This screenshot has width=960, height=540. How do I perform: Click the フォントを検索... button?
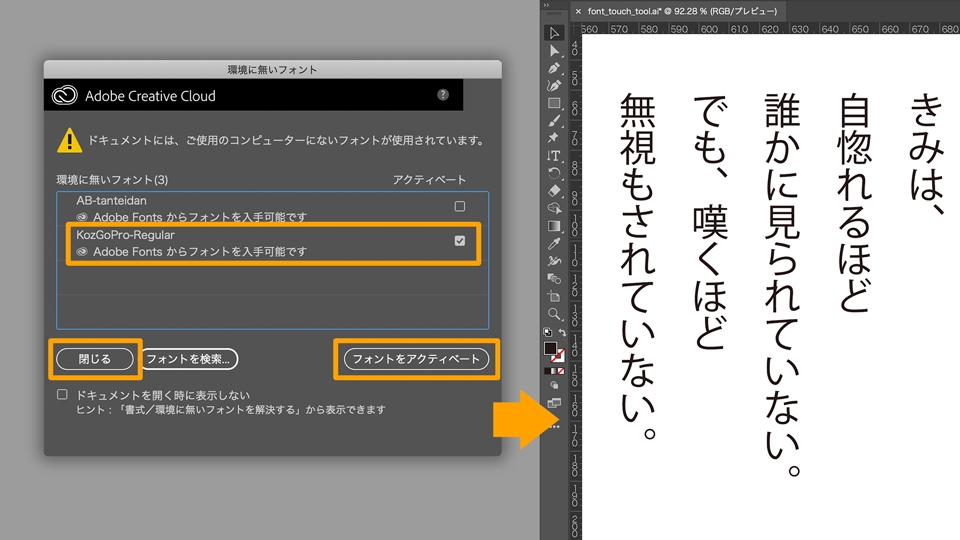[x=189, y=359]
